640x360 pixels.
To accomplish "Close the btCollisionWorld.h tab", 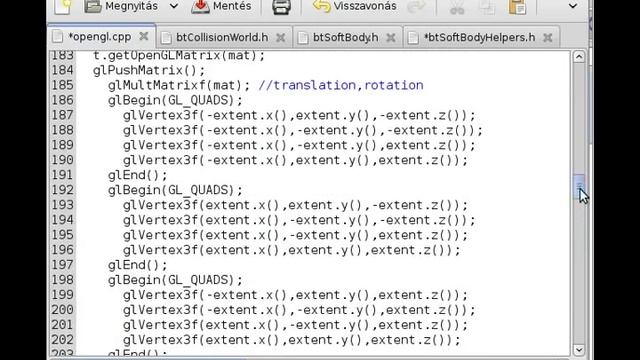I will pos(280,38).
